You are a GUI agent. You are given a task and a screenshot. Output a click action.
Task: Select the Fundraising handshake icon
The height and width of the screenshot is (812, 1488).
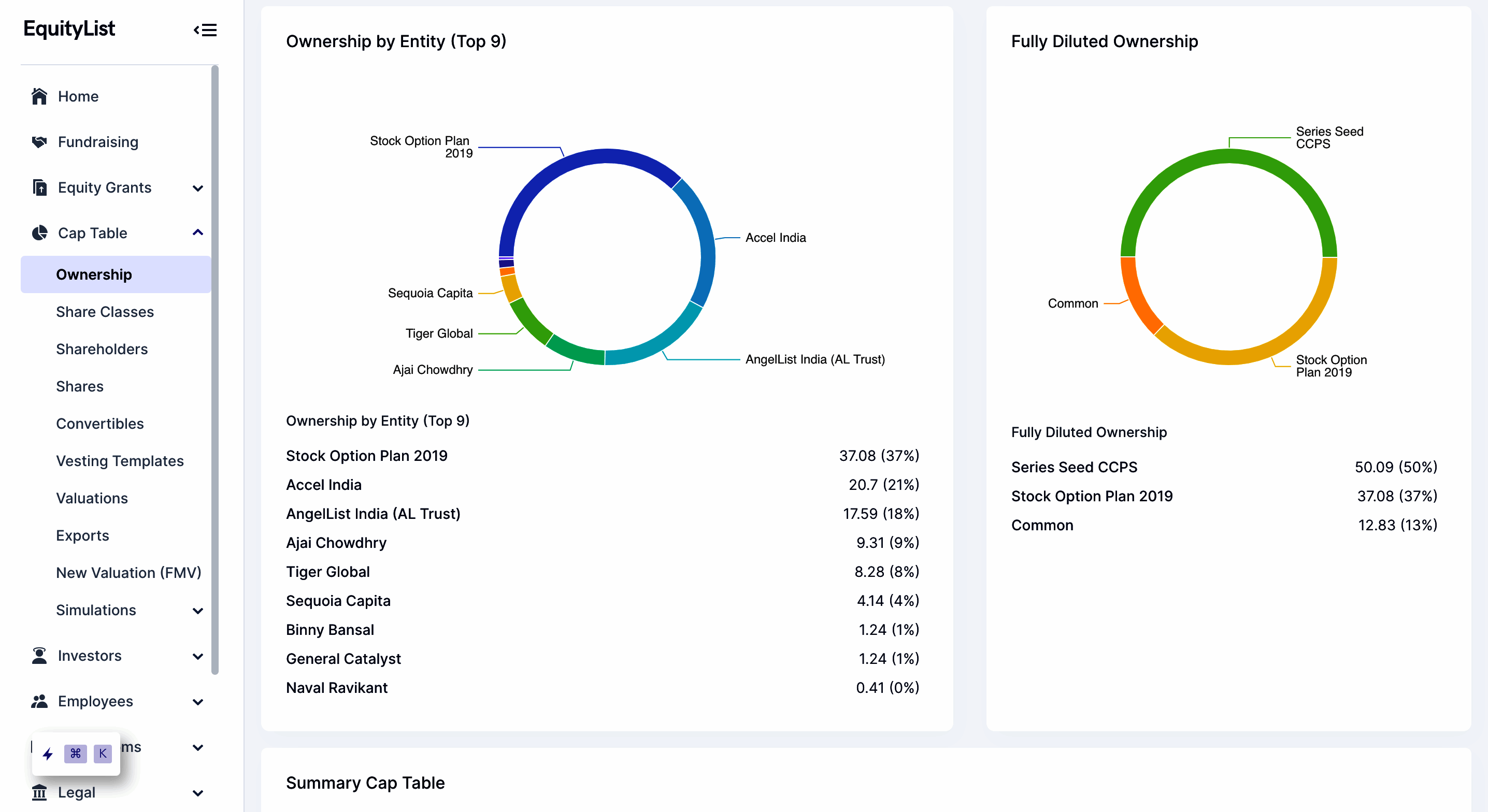39,141
